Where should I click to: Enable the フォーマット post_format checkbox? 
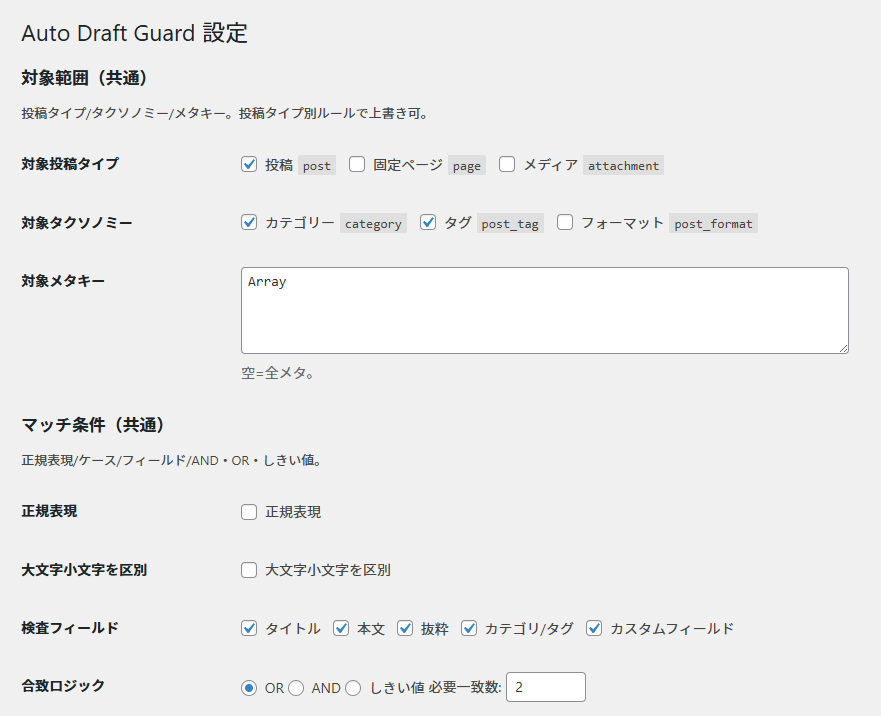pyautogui.click(x=565, y=223)
